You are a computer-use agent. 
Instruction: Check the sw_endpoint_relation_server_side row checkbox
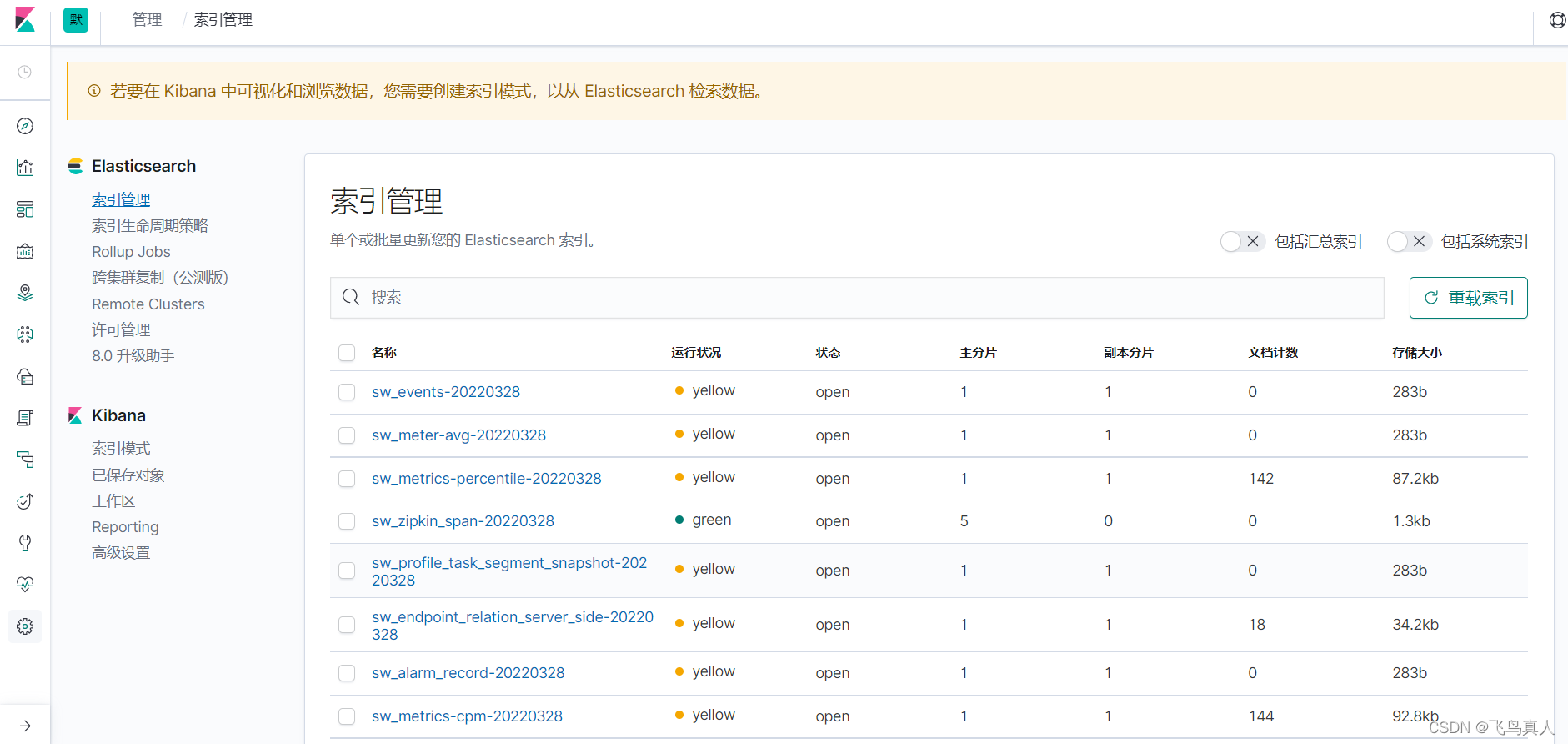[347, 625]
